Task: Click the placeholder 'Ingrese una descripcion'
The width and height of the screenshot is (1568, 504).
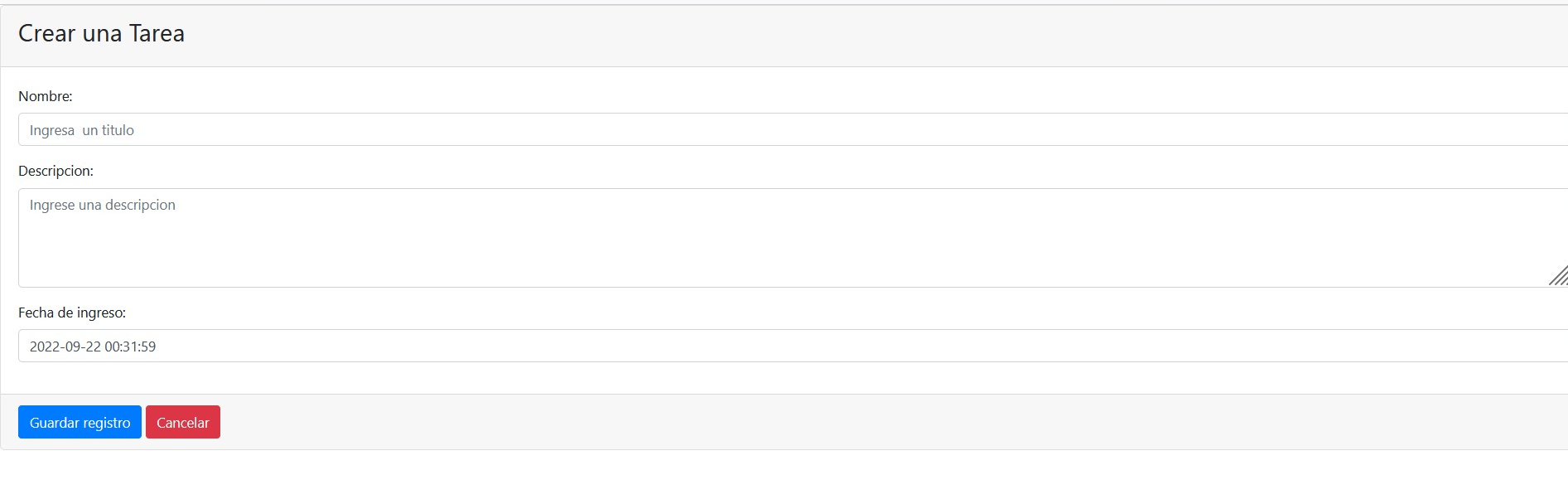Action: click(x=102, y=205)
